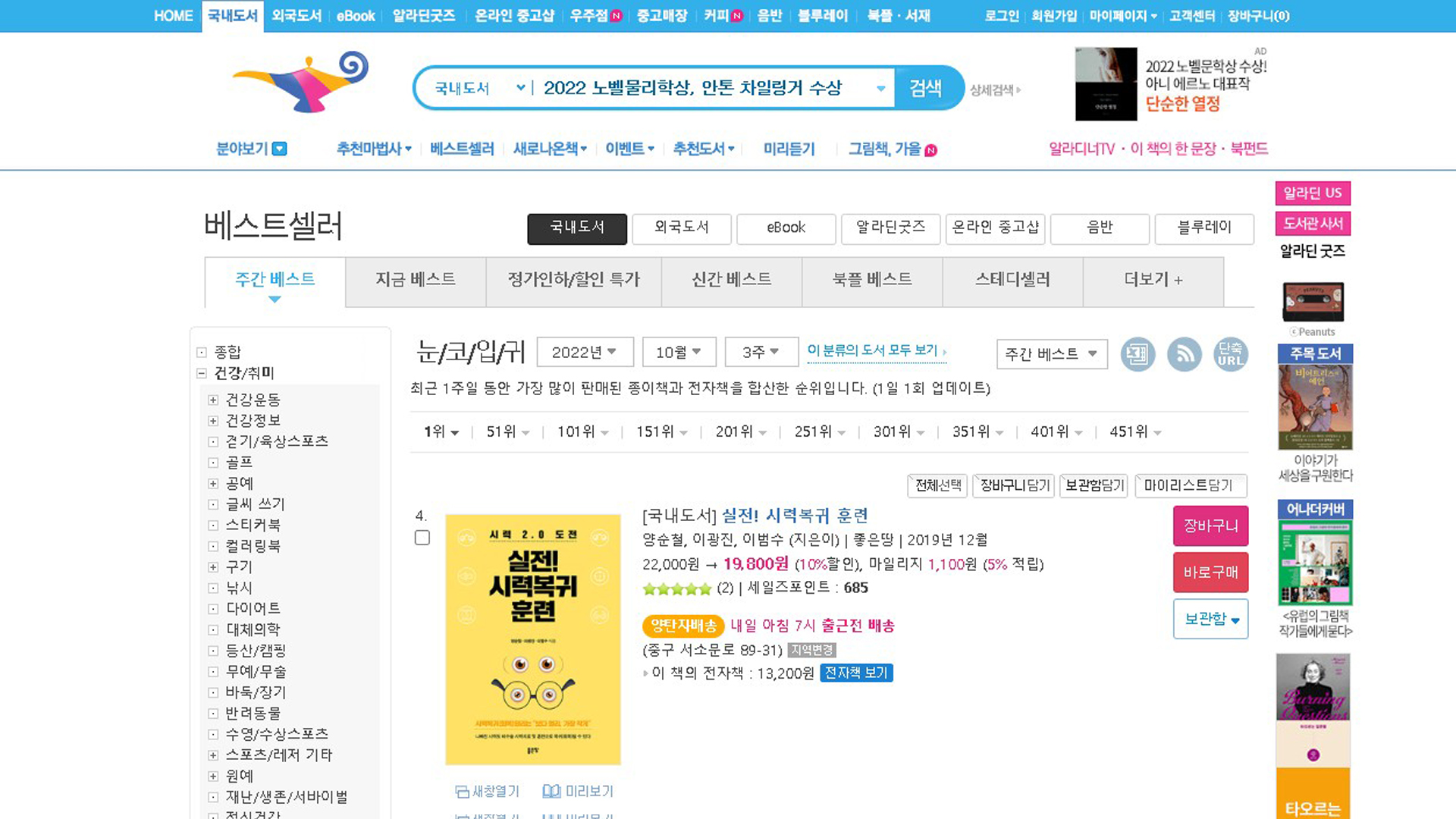This screenshot has width=1456, height=819.
Task: Switch to the 지금 베스트 tab
Action: click(416, 280)
